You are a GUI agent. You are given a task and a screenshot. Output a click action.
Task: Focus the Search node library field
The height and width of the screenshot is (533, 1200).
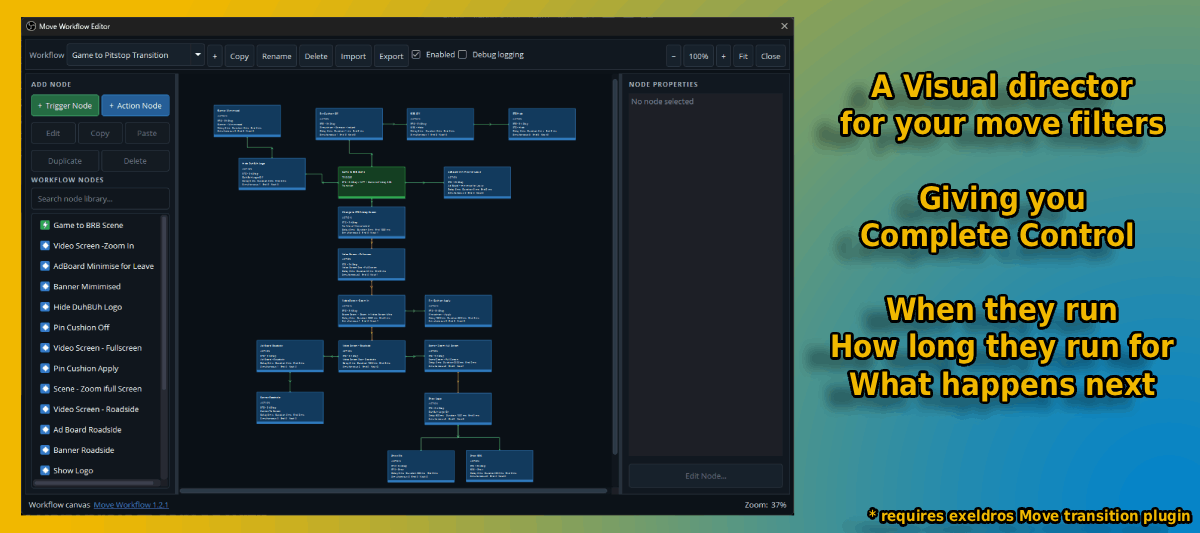point(100,199)
